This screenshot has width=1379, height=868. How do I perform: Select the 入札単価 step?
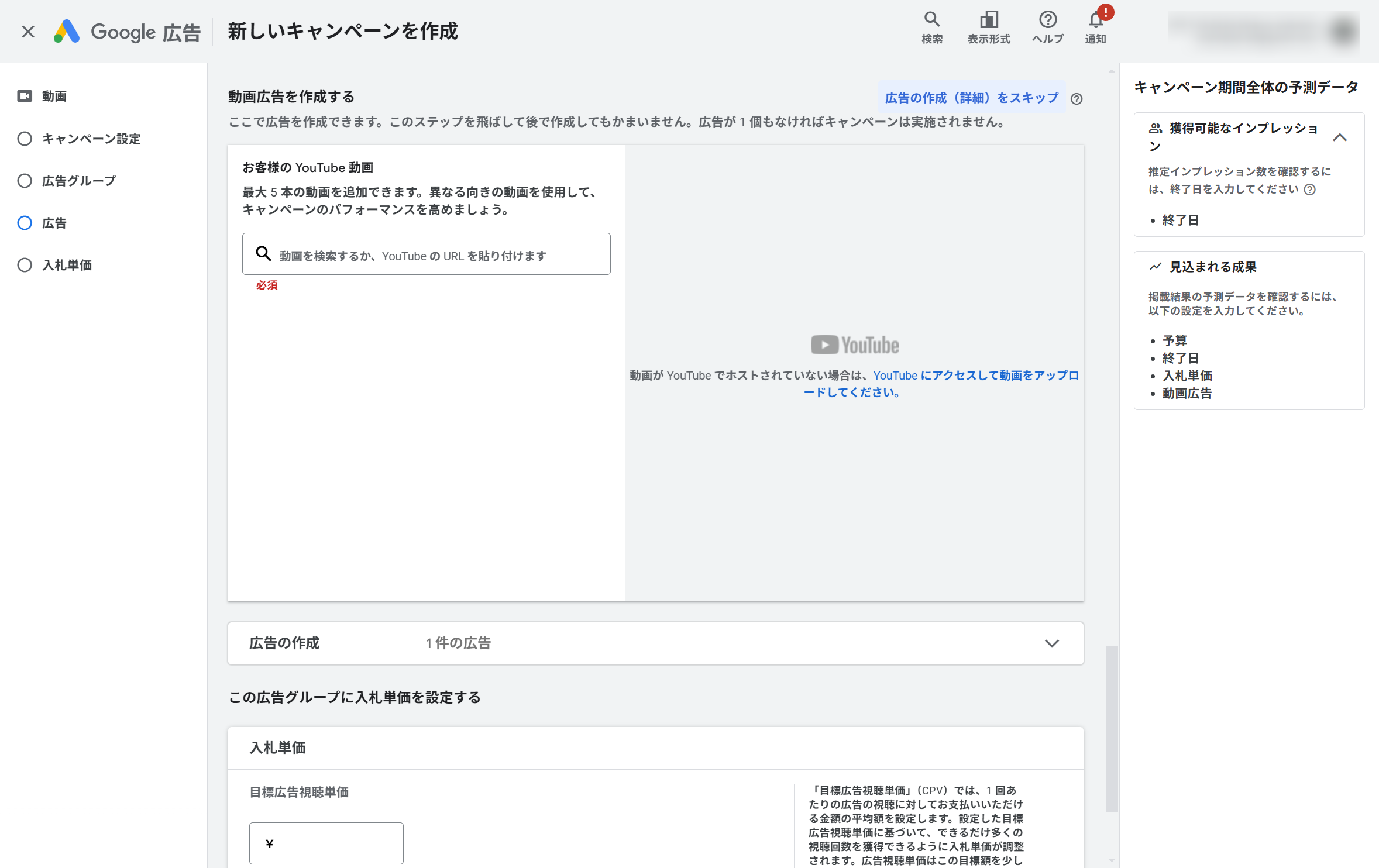coord(55,265)
